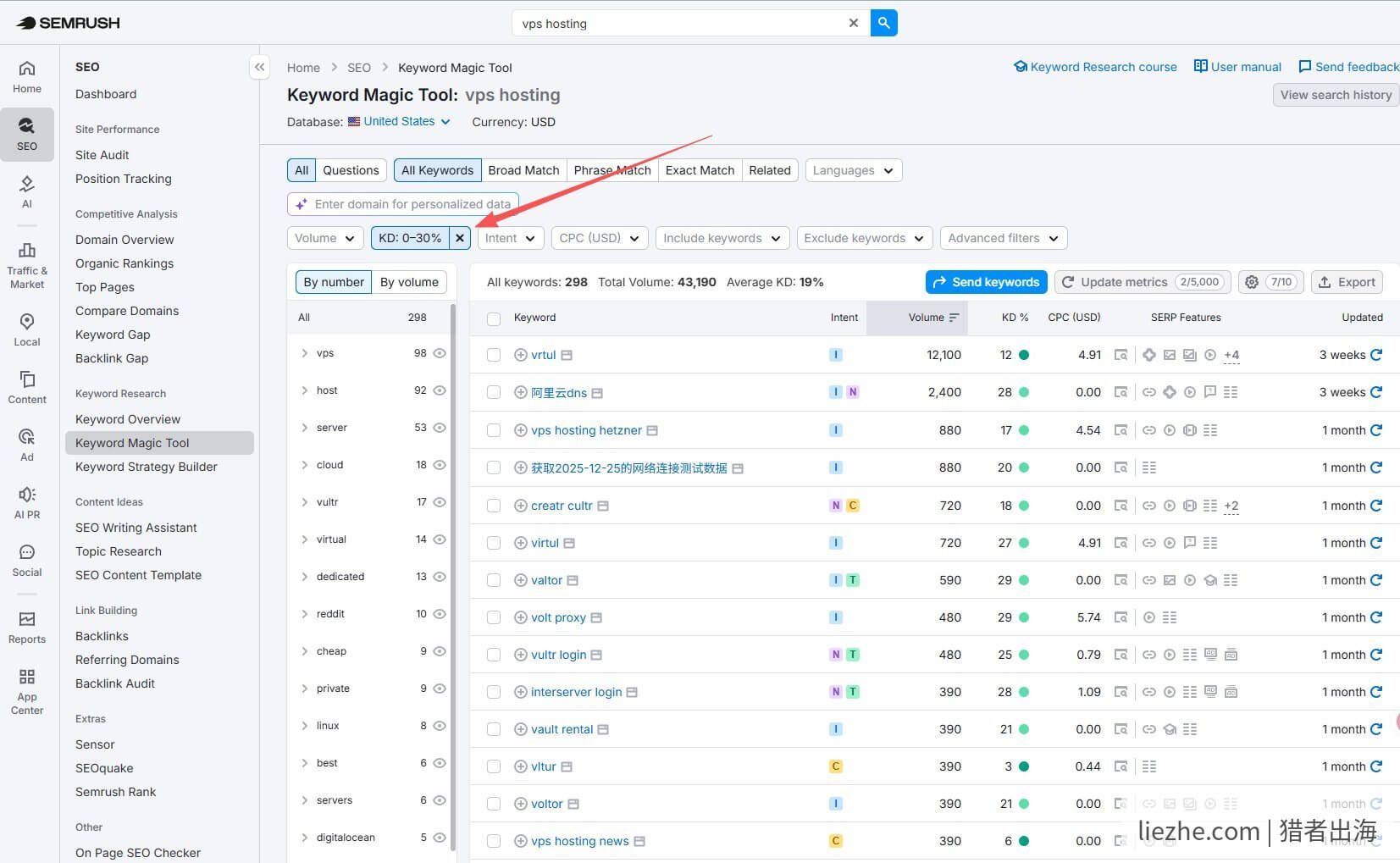Image resolution: width=1400 pixels, height=863 pixels.
Task: Open the App Center rail icon
Action: tap(27, 690)
